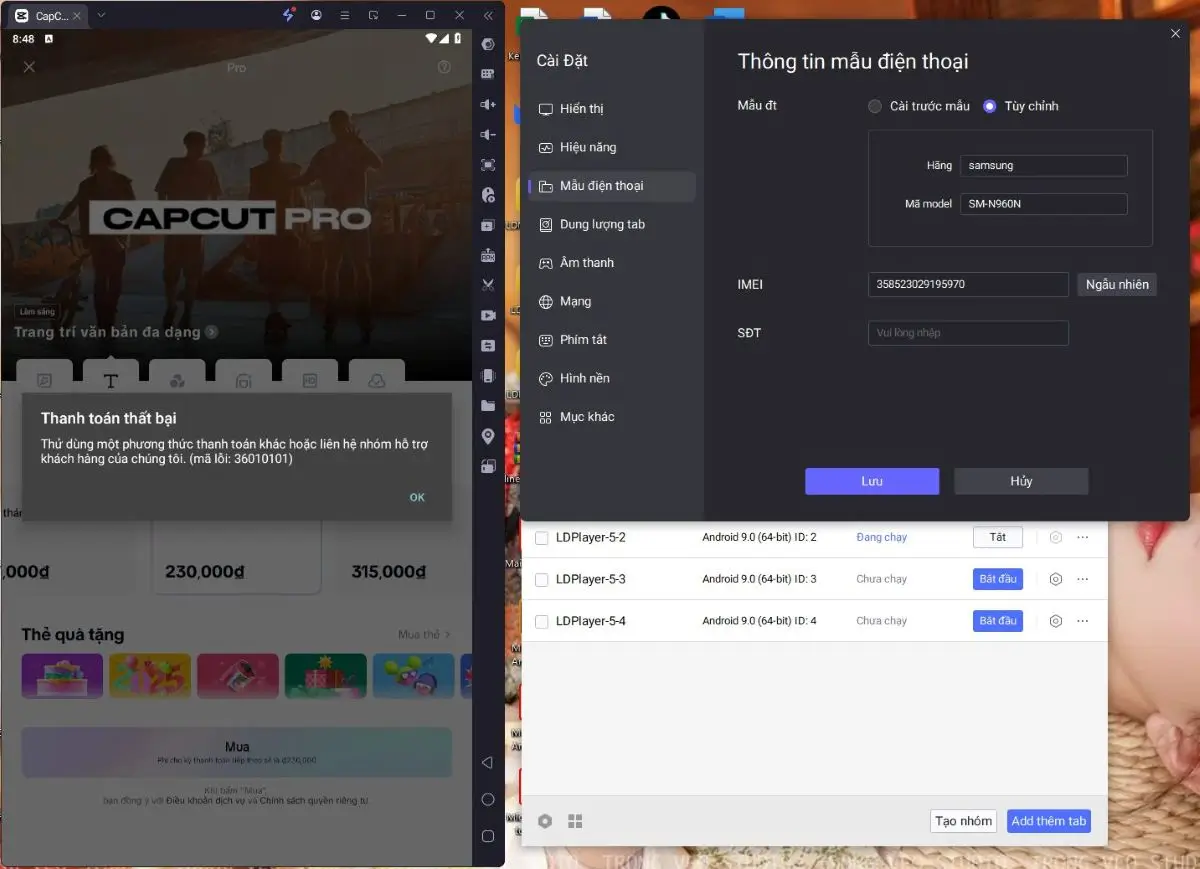The image size is (1200, 869).
Task: Open 'Mạng' settings section
Action: 612,301
